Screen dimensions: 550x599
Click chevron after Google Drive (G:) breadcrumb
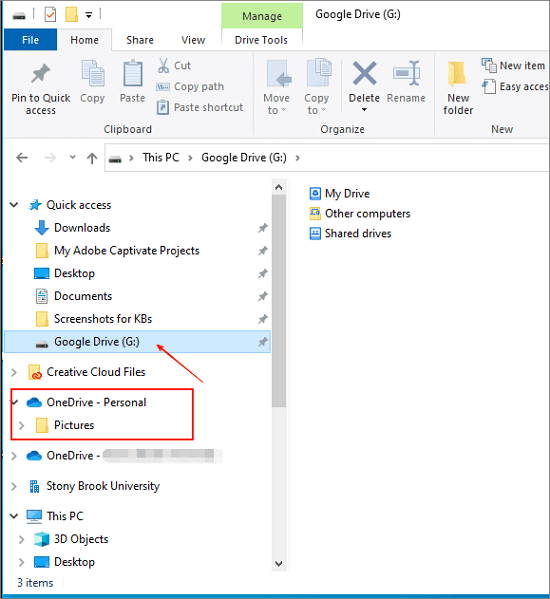click(x=298, y=158)
